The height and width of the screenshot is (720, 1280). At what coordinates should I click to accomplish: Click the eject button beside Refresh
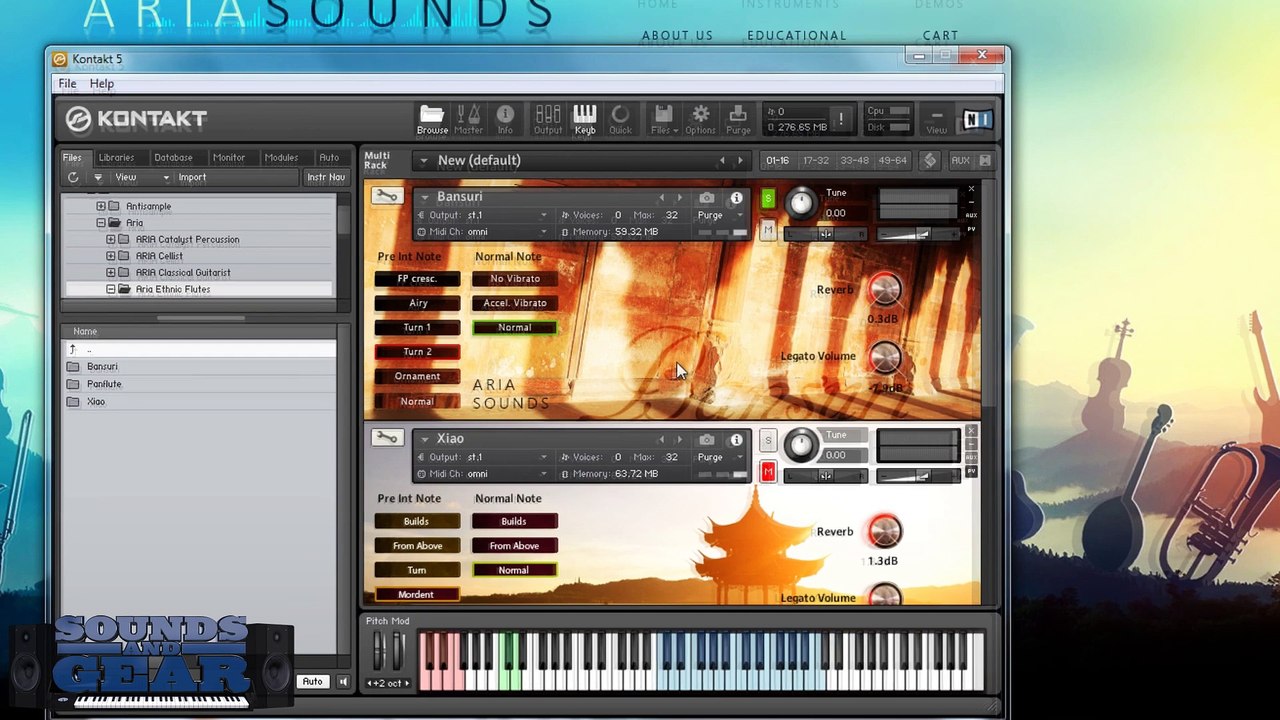pyautogui.click(x=97, y=177)
